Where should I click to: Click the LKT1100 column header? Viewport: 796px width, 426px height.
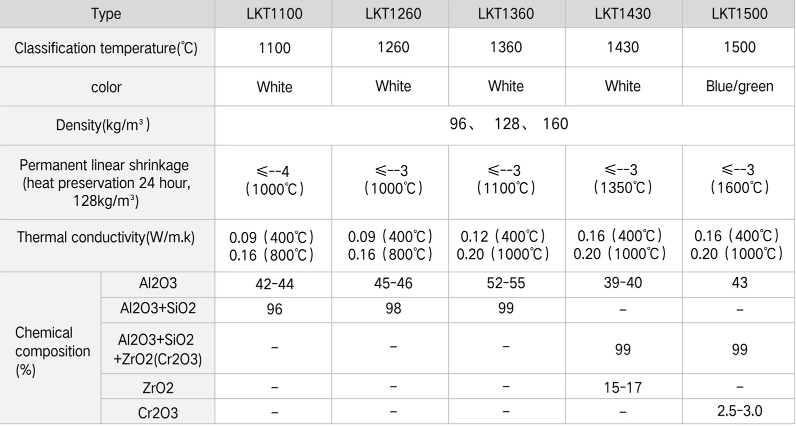tap(273, 14)
